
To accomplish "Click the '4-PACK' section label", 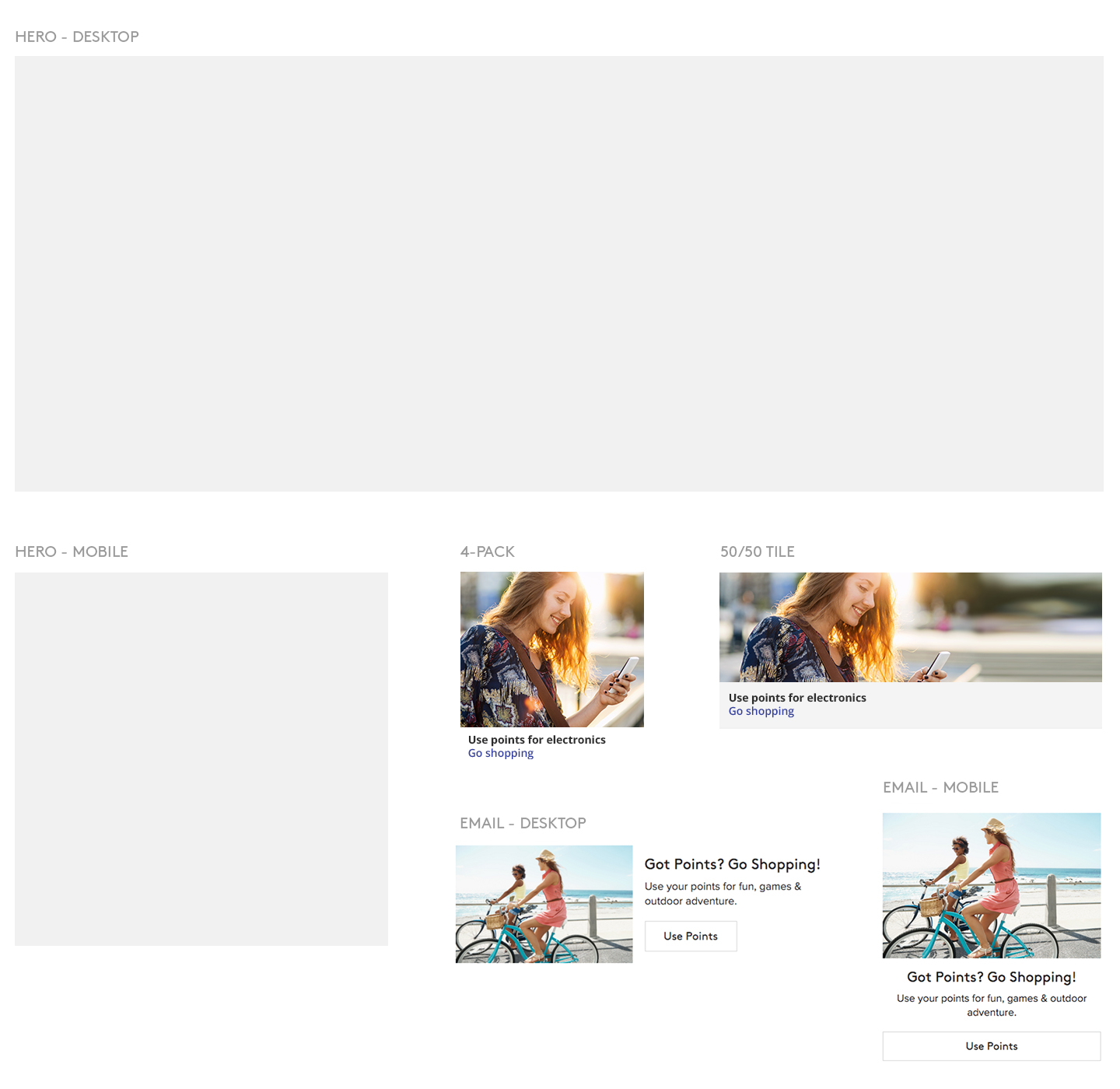I will (x=487, y=552).
